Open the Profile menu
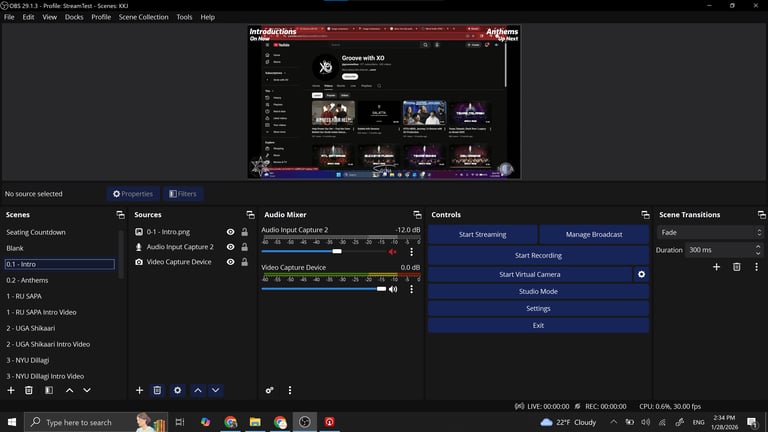Viewport: 768px width, 432px height. pos(101,17)
